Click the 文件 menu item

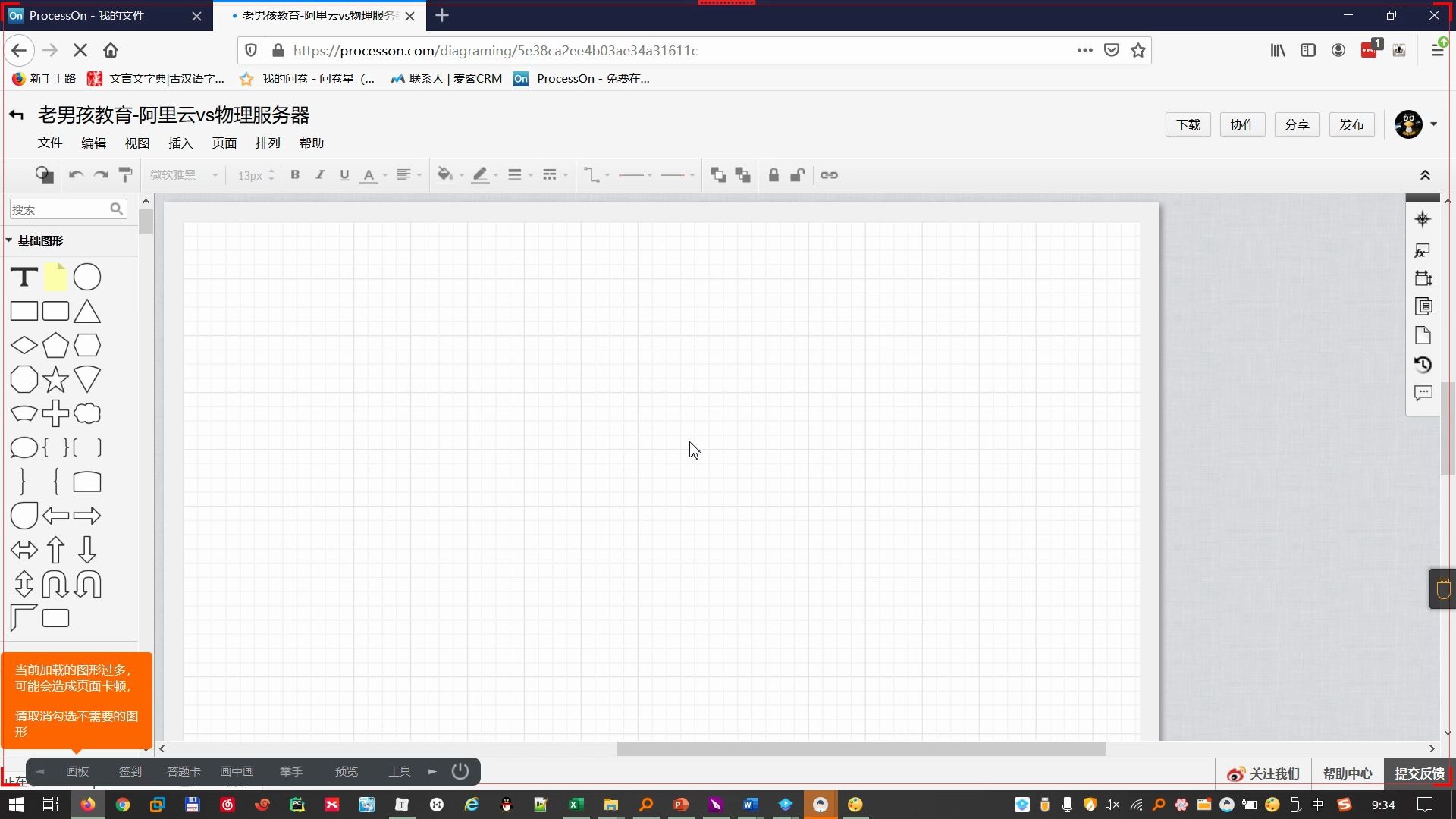(50, 143)
